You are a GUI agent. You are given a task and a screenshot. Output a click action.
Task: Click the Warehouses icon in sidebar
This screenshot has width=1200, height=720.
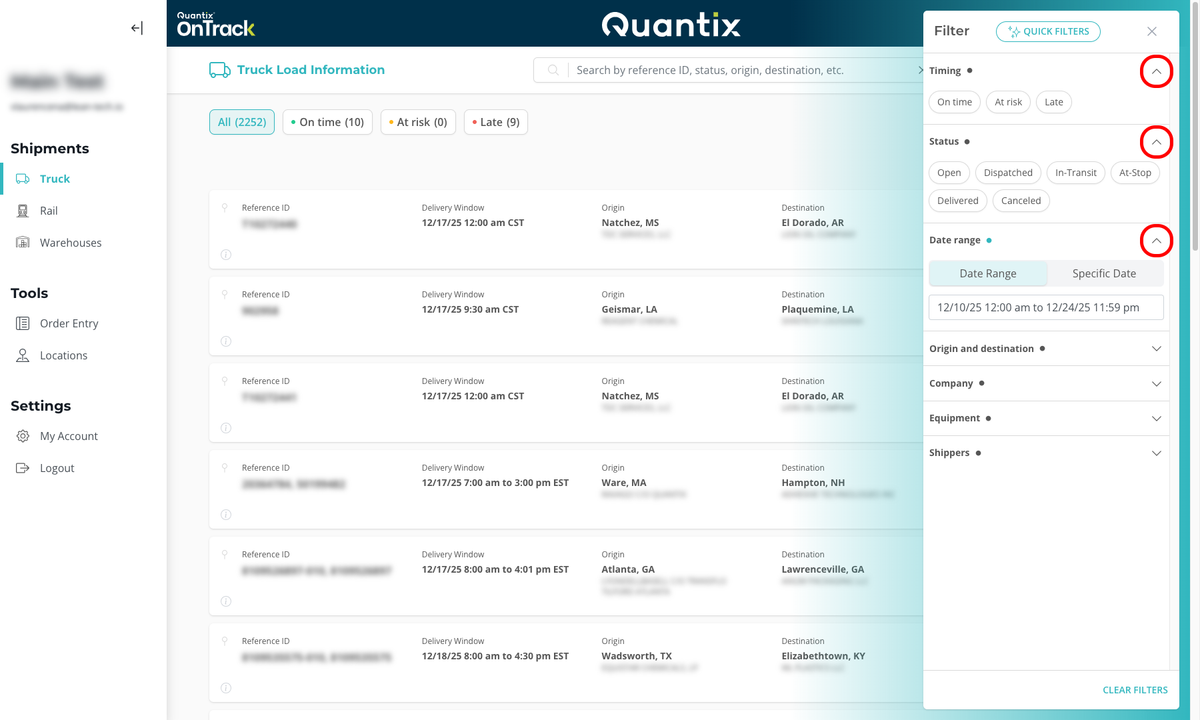point(23,243)
